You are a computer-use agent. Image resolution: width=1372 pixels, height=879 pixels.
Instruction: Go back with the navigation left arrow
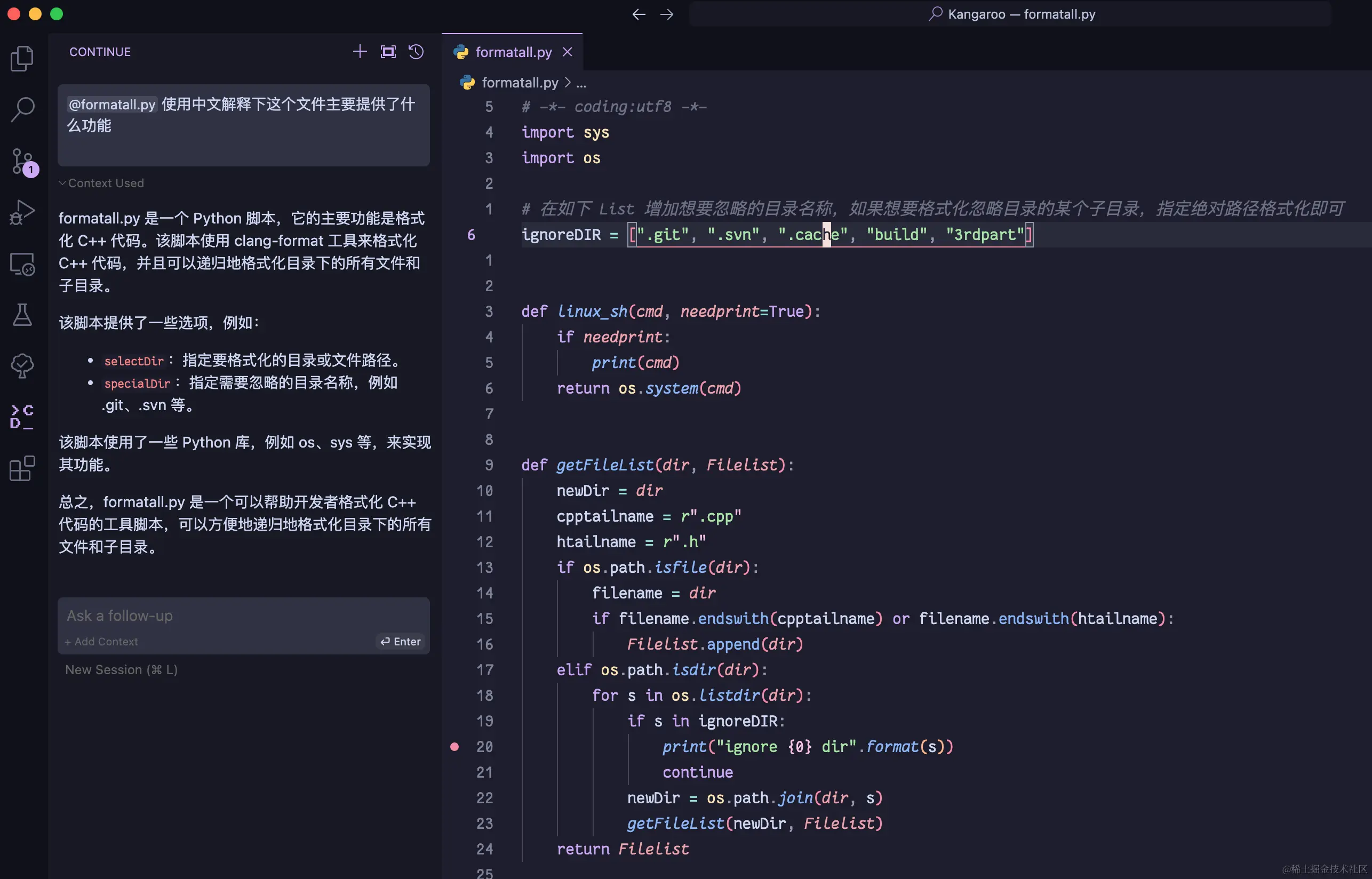(x=639, y=14)
